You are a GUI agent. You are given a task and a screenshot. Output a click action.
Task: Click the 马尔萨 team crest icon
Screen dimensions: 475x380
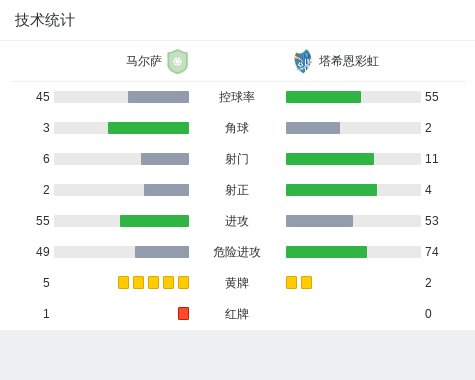tap(178, 61)
